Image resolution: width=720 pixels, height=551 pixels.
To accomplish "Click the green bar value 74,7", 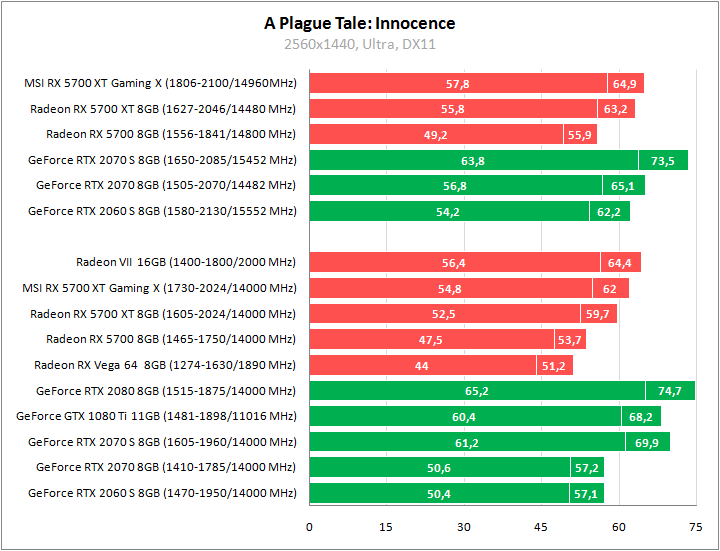I will pos(669,391).
